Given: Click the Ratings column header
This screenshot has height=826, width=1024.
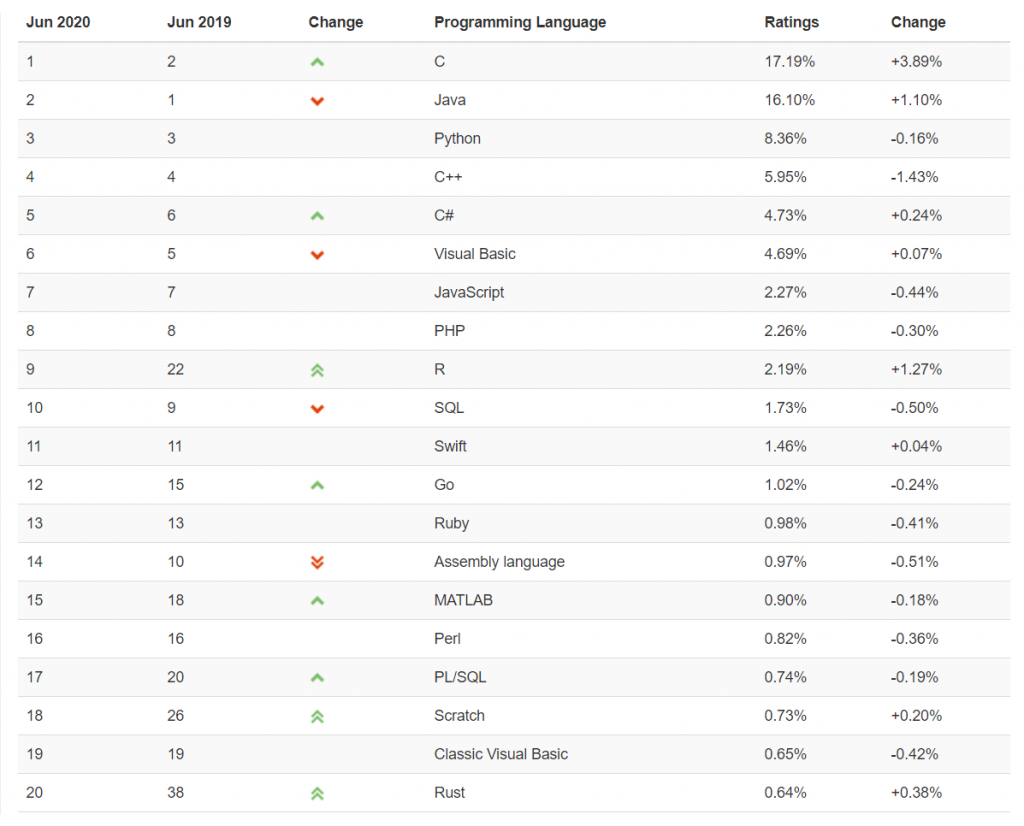Looking at the screenshot, I should [x=792, y=22].
